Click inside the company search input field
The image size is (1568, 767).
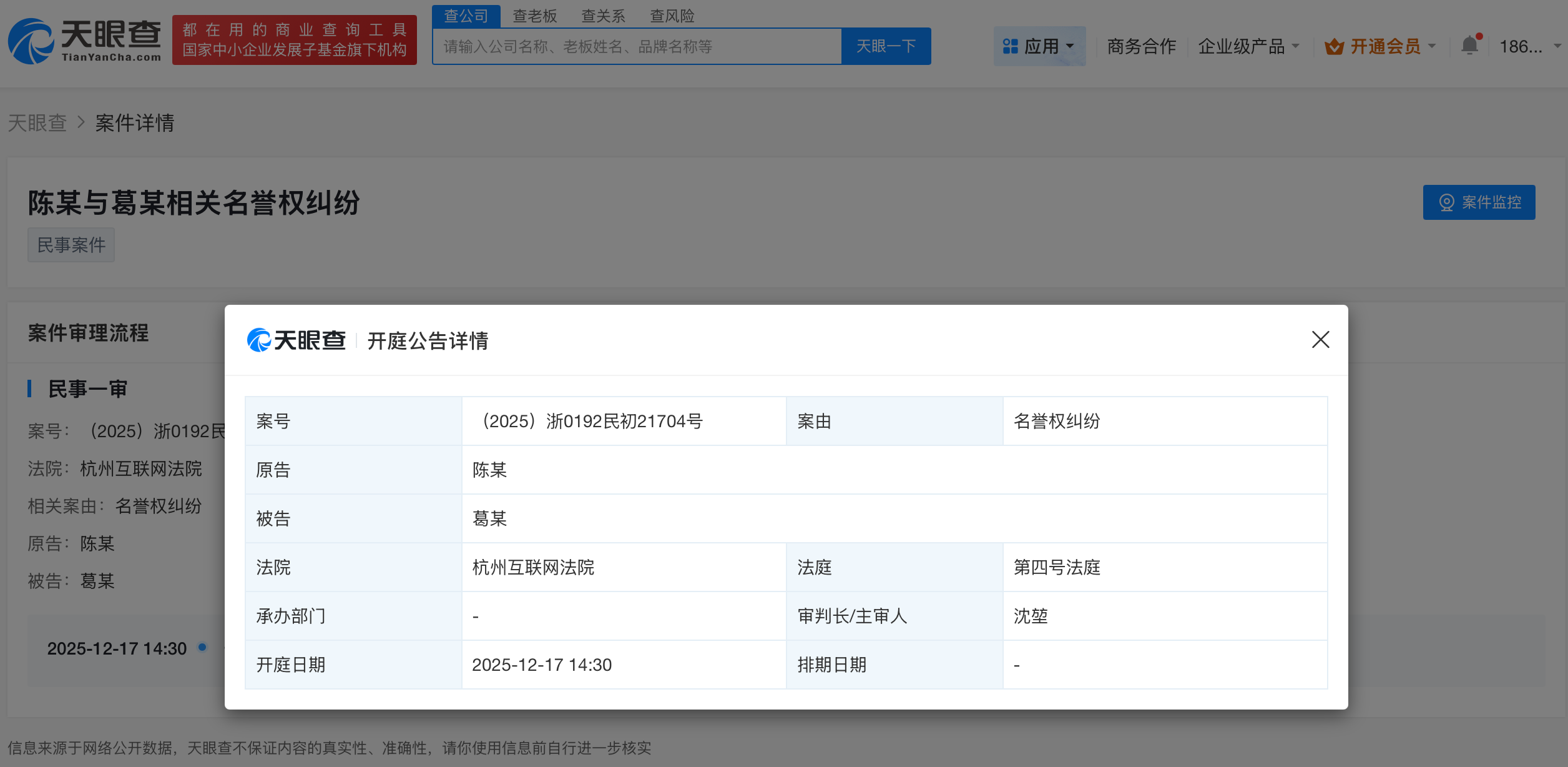(637, 46)
